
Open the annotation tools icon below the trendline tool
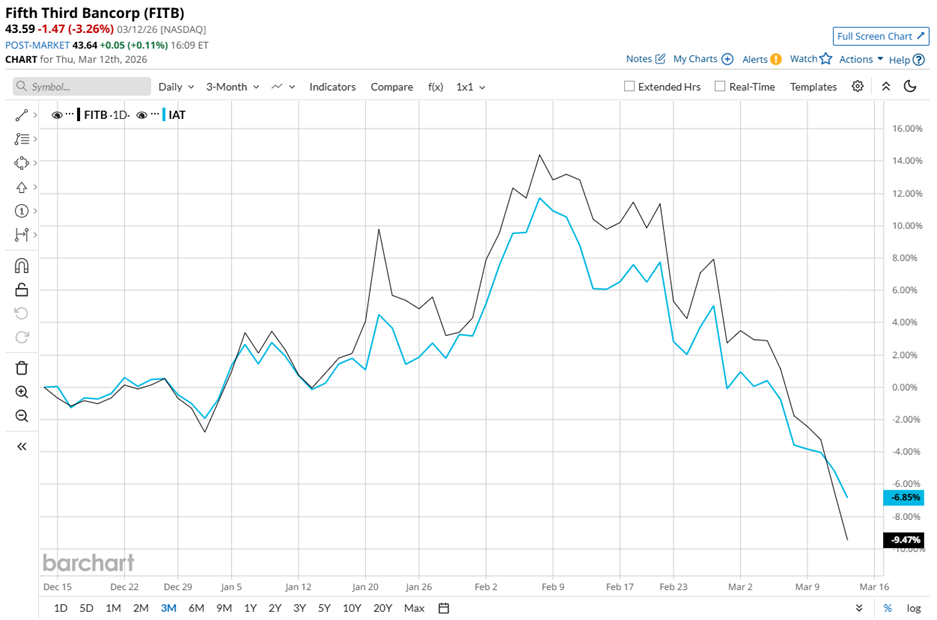click(19, 139)
